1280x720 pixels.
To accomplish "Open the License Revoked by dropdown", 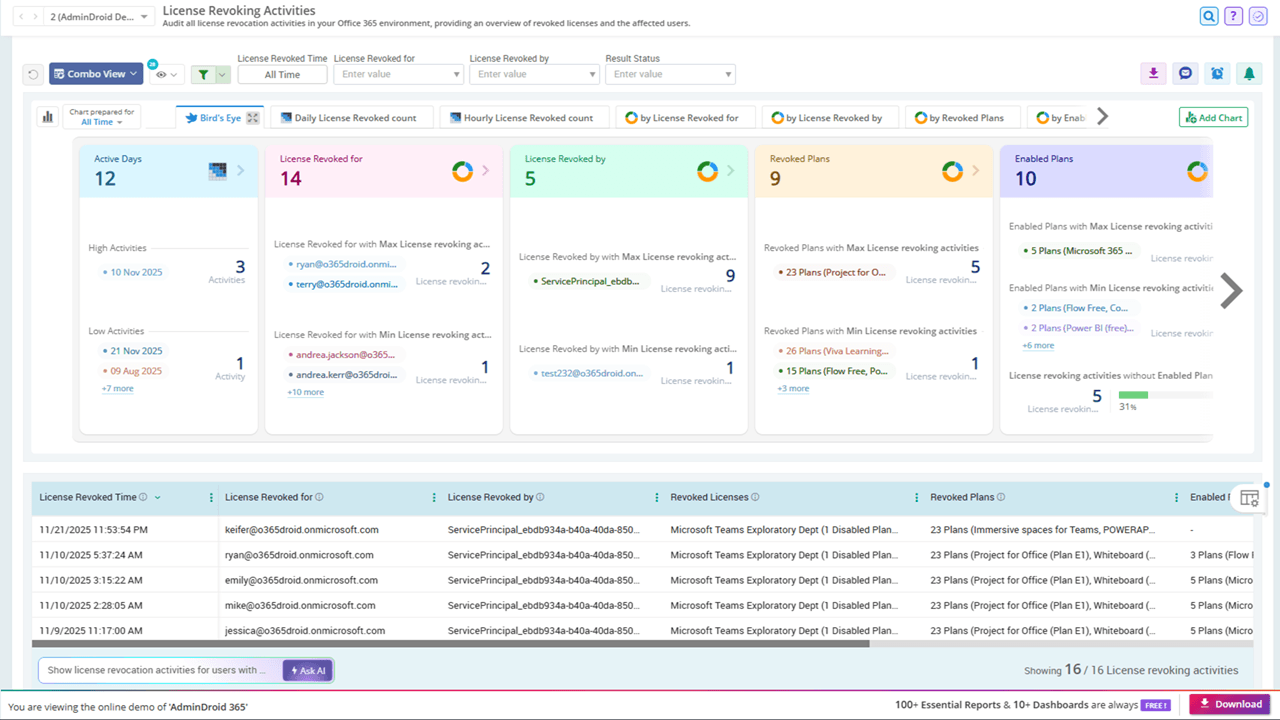I will [x=534, y=74].
